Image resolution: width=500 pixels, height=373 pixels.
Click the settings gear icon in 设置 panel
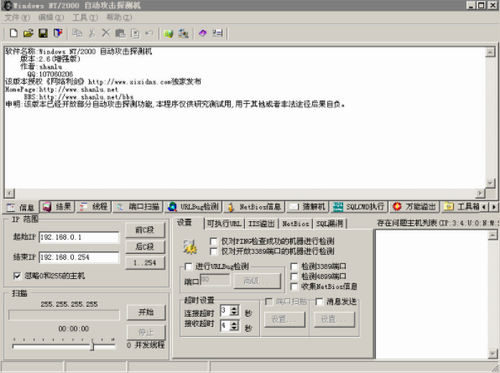point(190,247)
